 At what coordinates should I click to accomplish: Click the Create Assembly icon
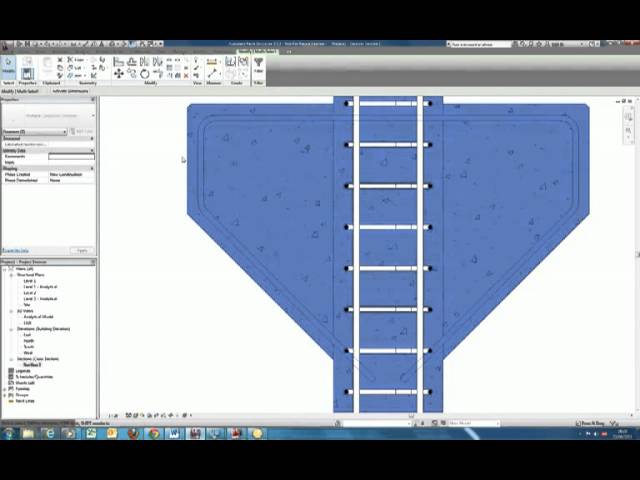(x=231, y=62)
